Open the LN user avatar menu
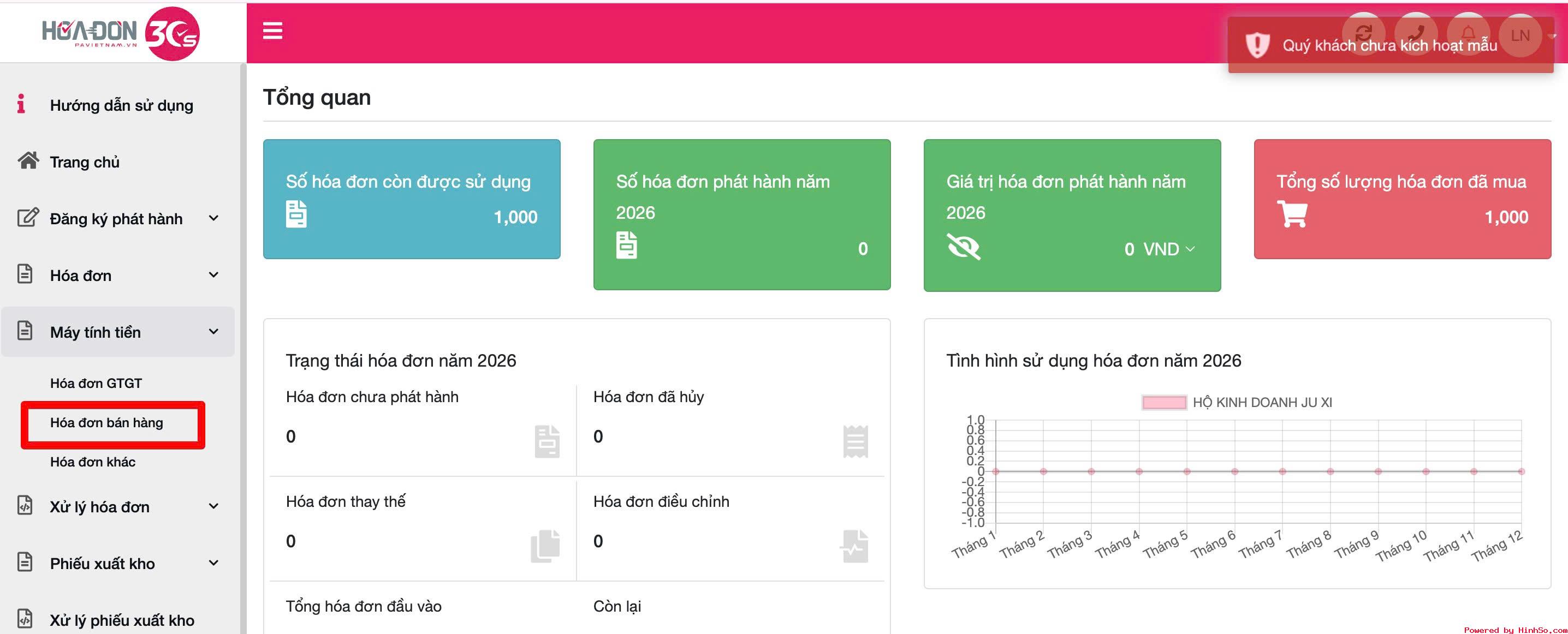The image size is (1568, 634). click(x=1520, y=35)
